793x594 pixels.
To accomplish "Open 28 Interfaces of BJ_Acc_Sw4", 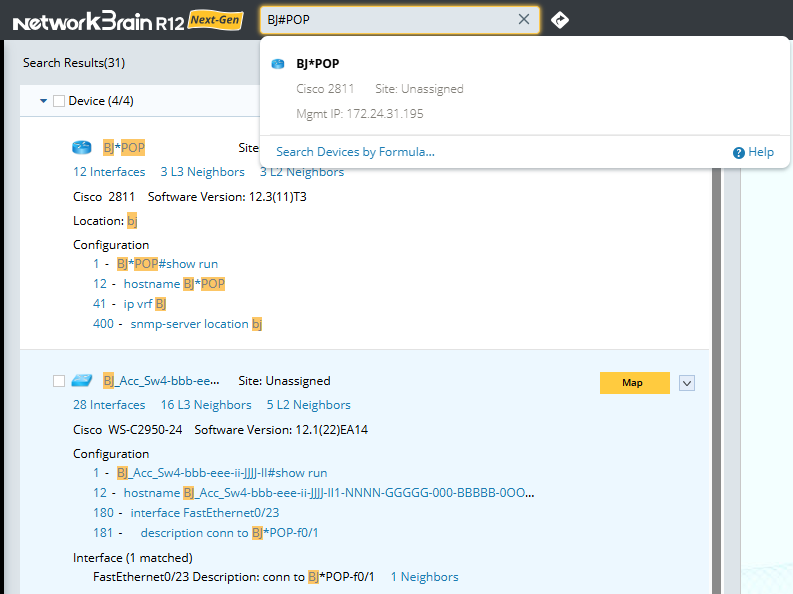I will coord(109,405).
